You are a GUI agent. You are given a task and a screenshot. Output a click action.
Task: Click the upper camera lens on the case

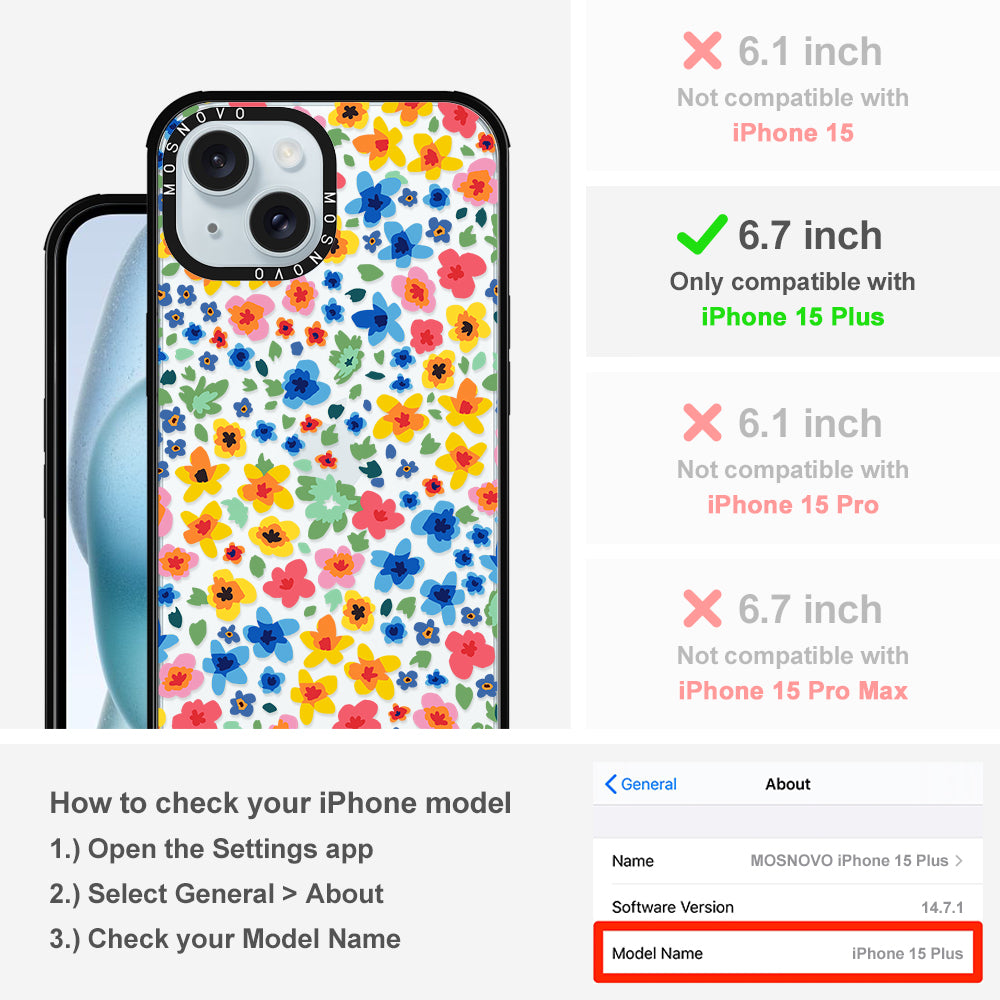pos(218,160)
